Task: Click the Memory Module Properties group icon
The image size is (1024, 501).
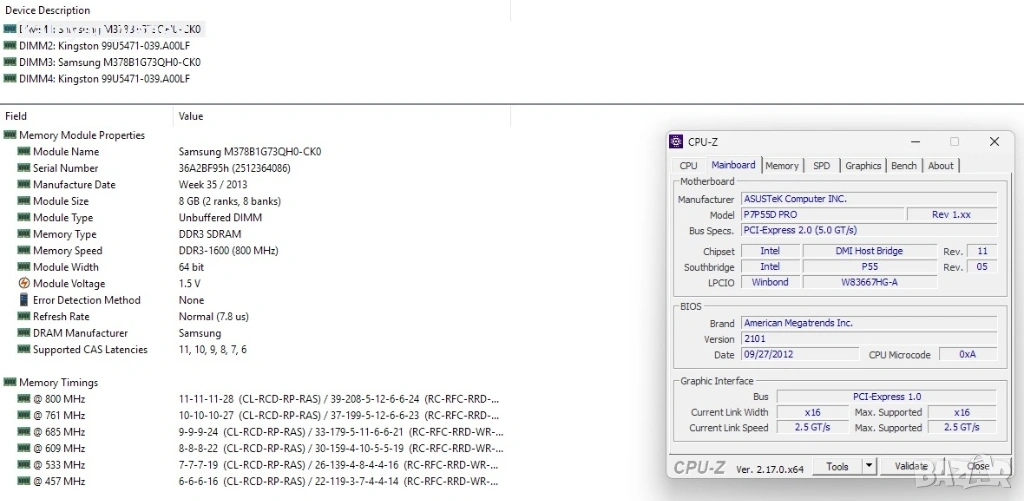Action: tap(10, 135)
